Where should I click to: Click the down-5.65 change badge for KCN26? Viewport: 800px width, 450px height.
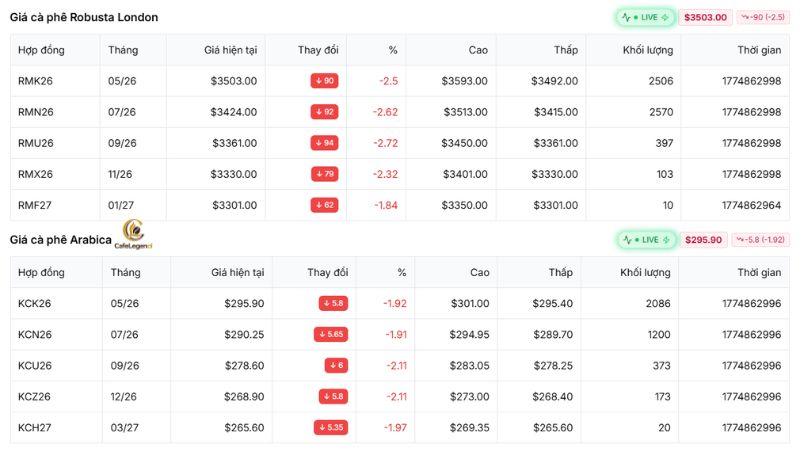[331, 334]
